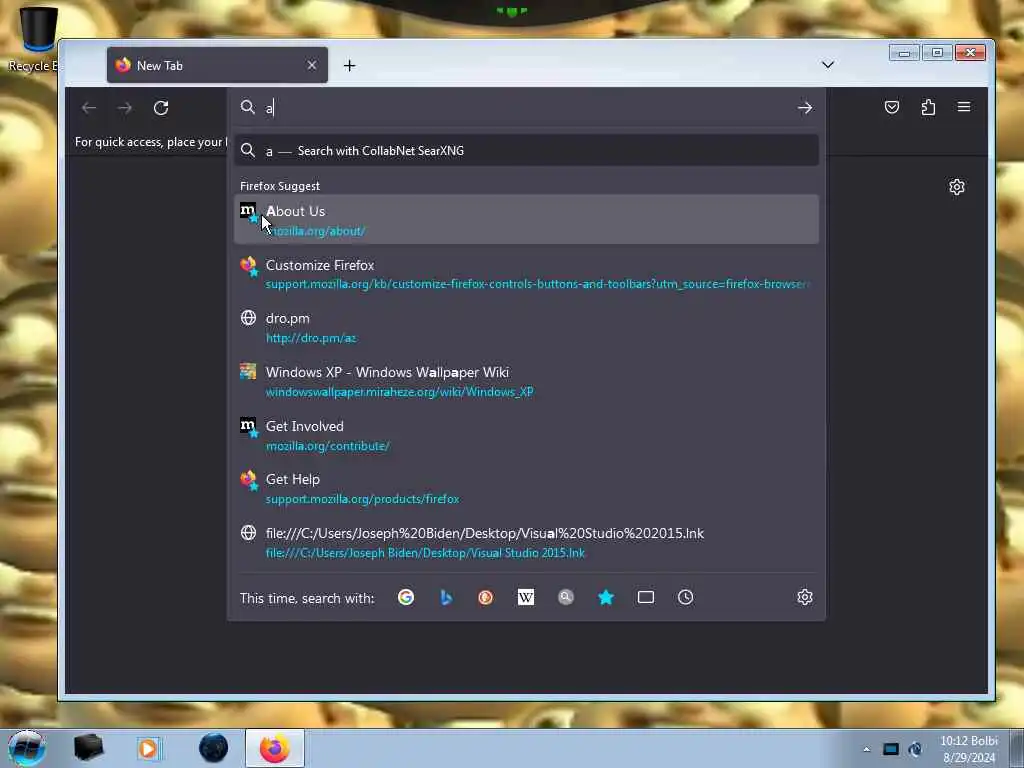Open the About Us suggestion
The width and height of the screenshot is (1024, 768).
526,219
